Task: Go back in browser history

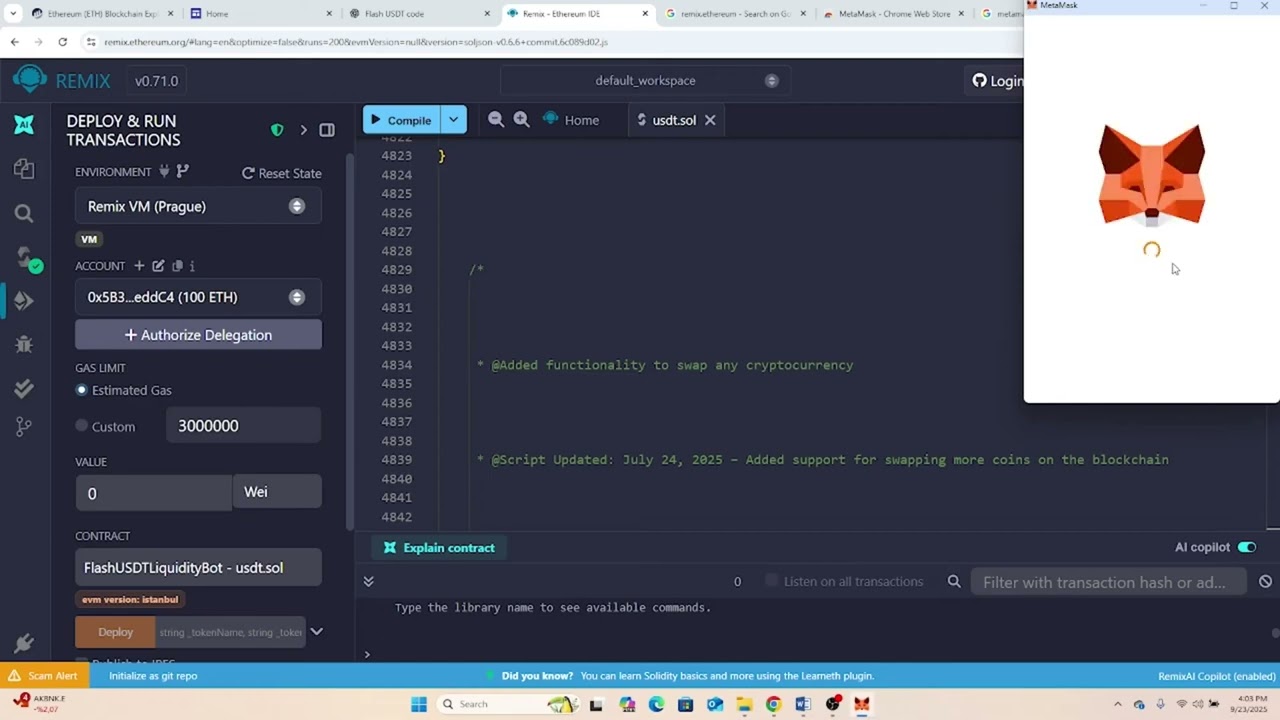Action: [x=14, y=42]
